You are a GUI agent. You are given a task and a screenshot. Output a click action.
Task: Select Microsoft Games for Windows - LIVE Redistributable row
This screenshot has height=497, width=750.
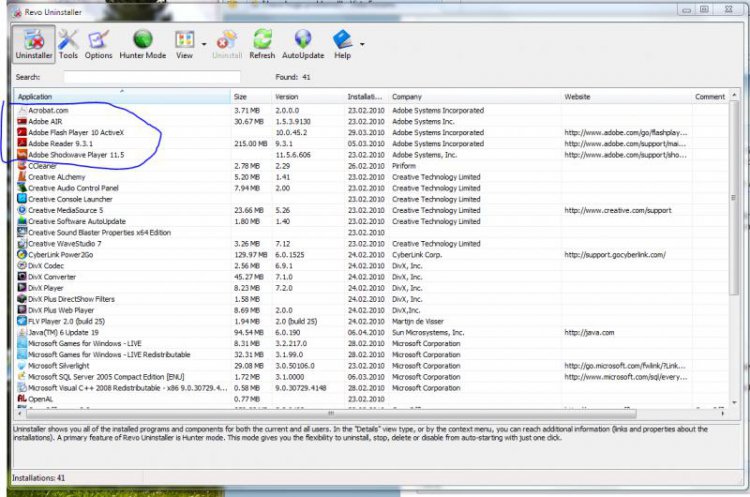point(371,354)
